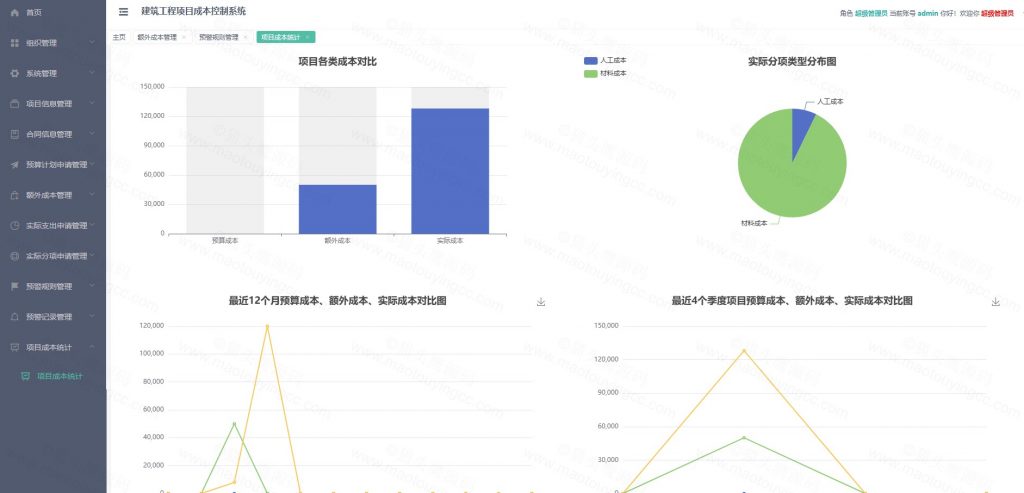Close the active 项目成本统计 tab
This screenshot has height=493, width=1024.
click(x=308, y=37)
